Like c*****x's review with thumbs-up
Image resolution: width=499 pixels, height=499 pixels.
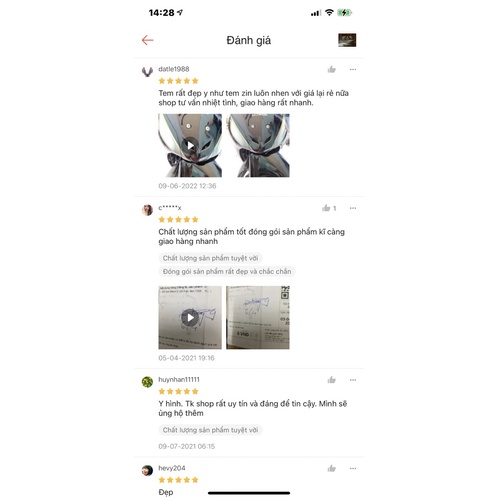tap(326, 208)
